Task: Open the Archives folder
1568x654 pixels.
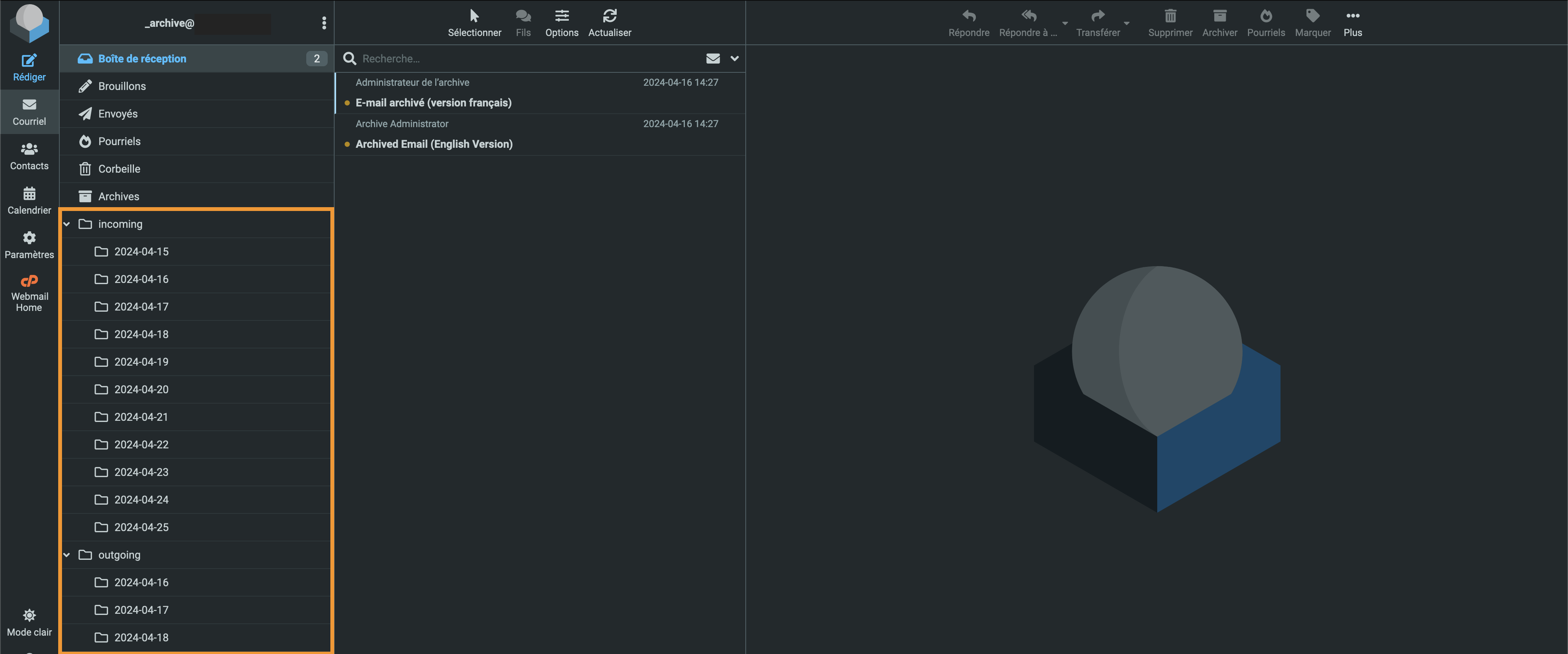Action: [197, 196]
